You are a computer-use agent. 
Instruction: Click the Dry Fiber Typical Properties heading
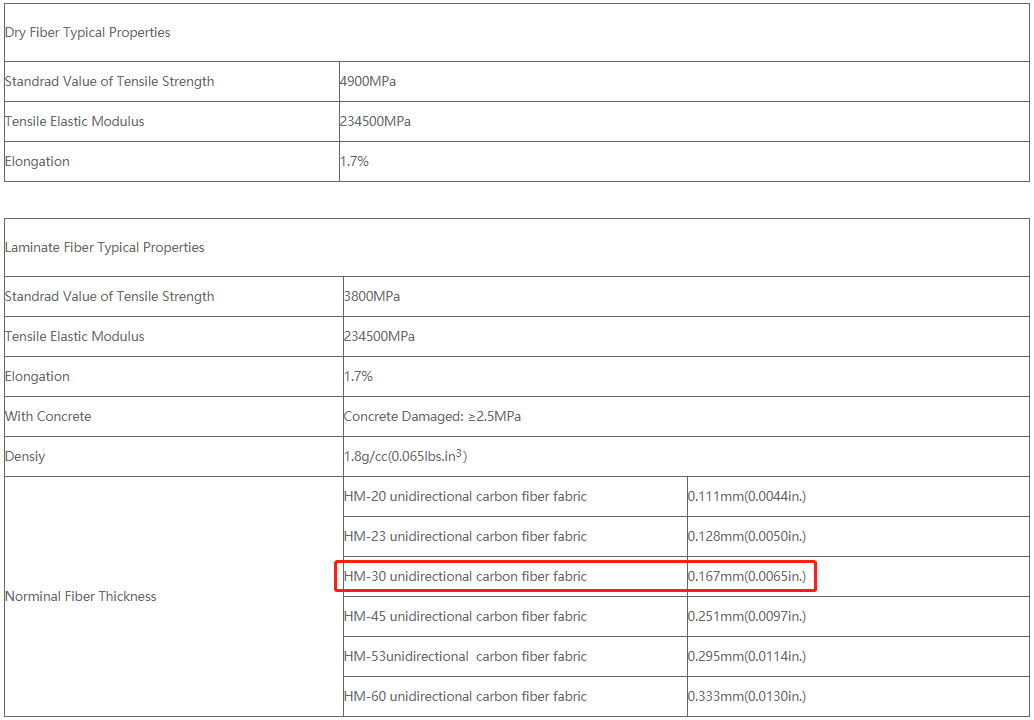click(x=88, y=33)
